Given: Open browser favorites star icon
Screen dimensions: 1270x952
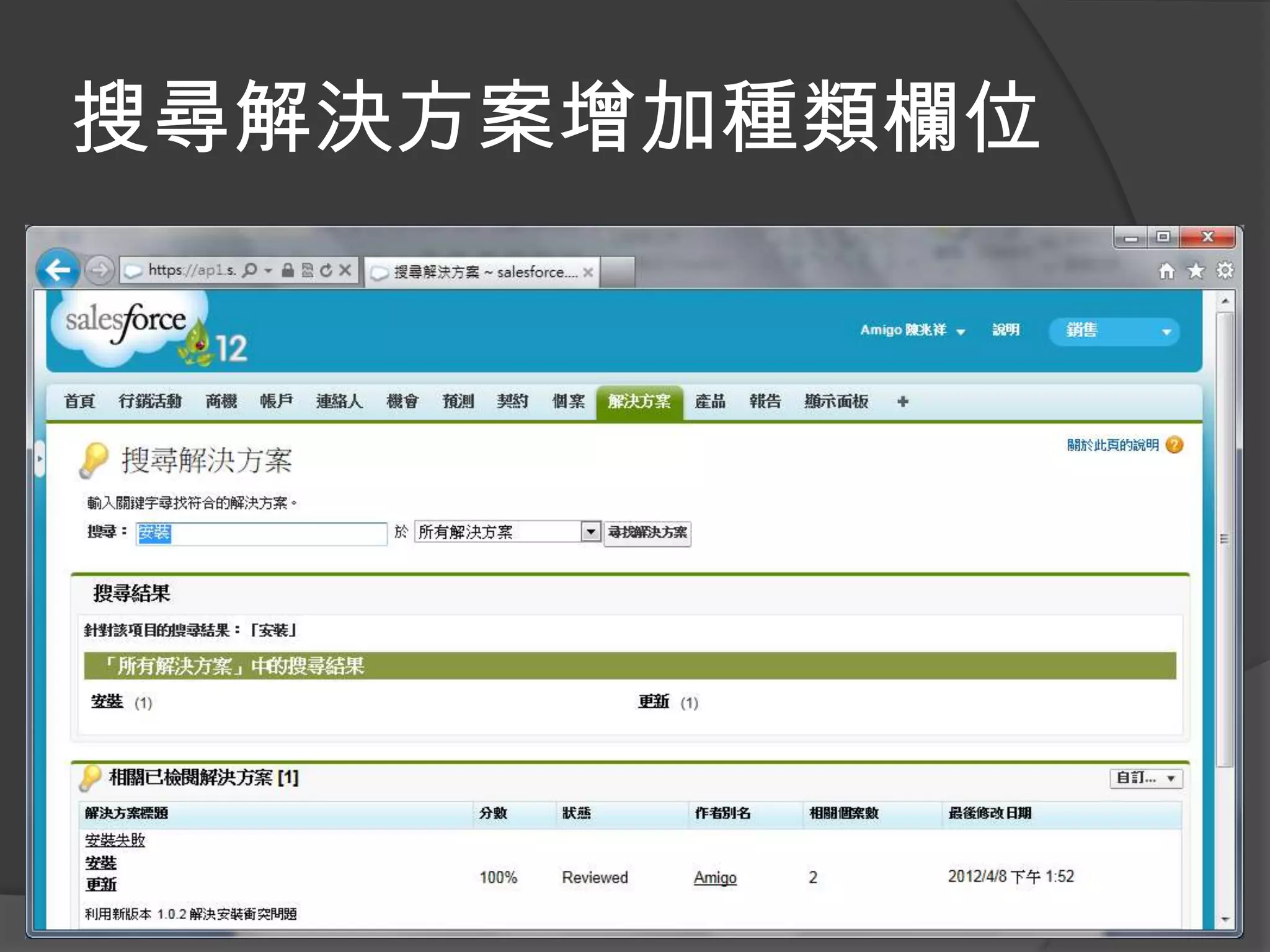Looking at the screenshot, I should pyautogui.click(x=1196, y=271).
